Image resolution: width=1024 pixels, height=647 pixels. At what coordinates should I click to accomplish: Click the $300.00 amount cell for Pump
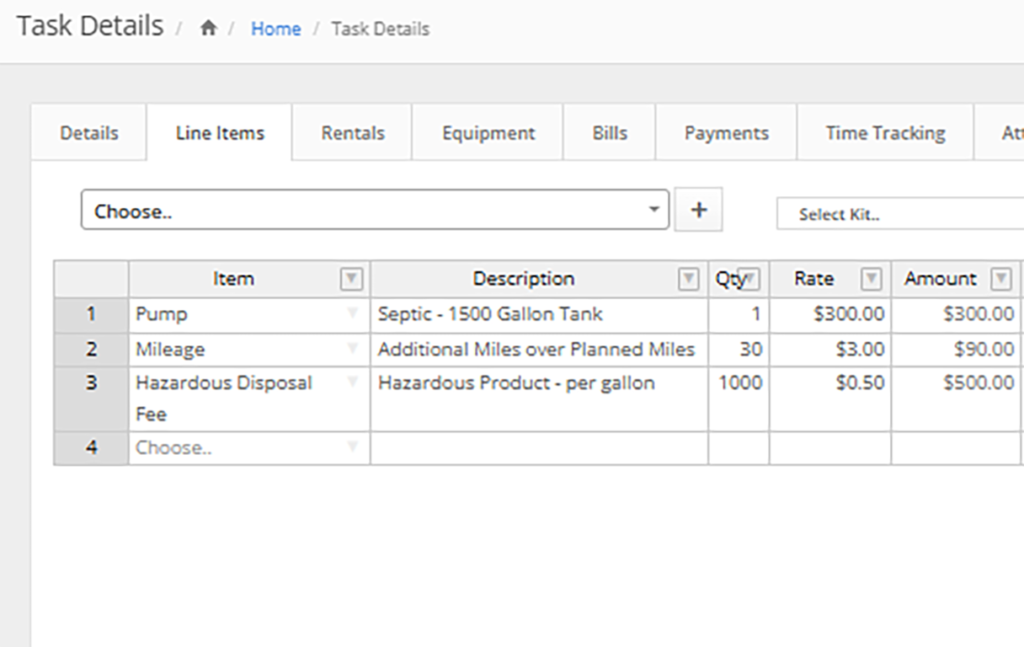[x=956, y=315]
